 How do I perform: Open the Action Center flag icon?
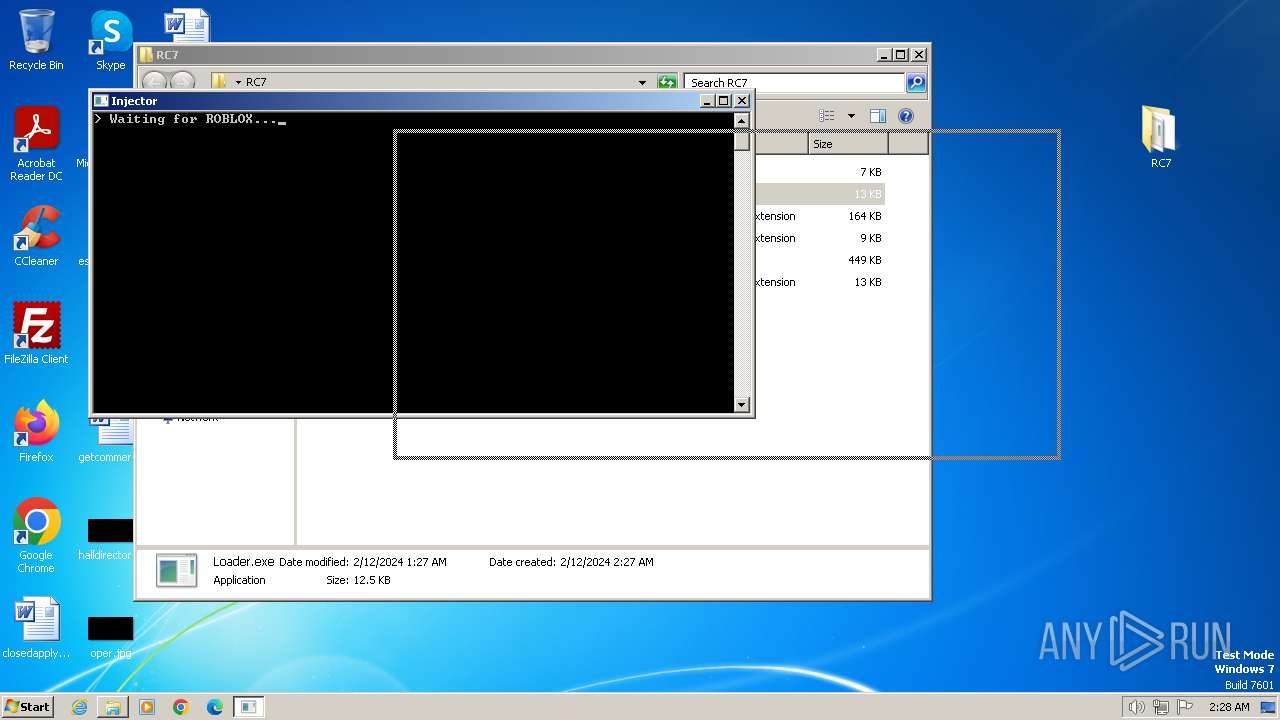[x=1184, y=707]
